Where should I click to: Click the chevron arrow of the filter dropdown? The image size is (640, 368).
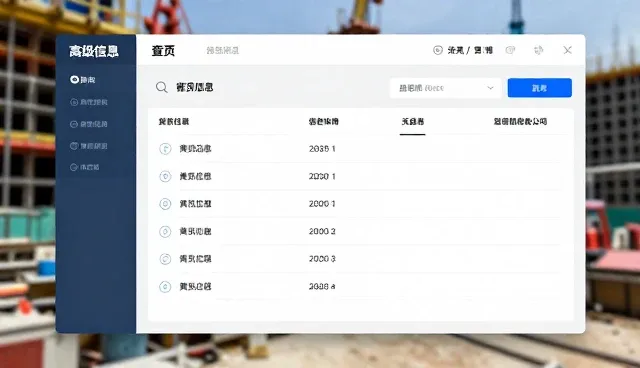[490, 88]
